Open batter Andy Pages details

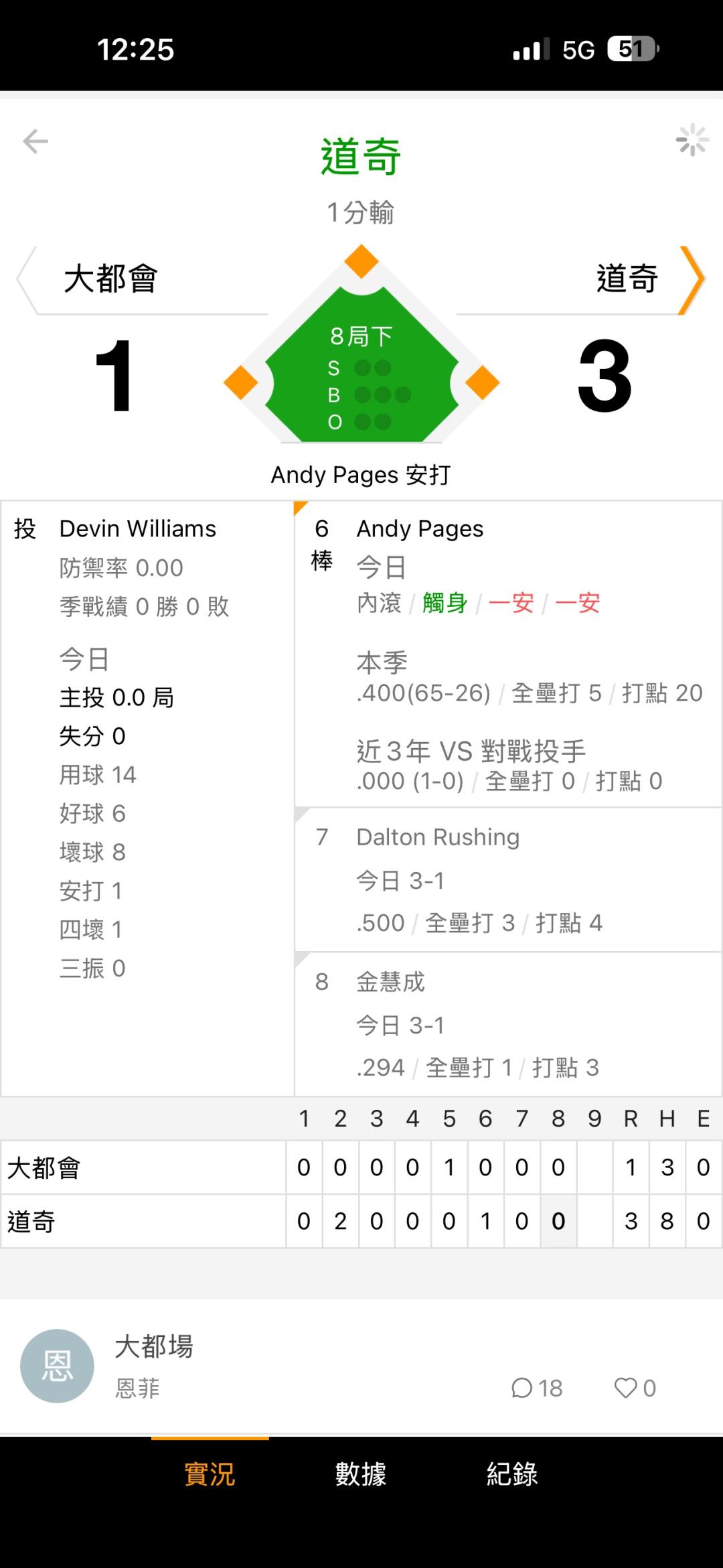pos(420,529)
